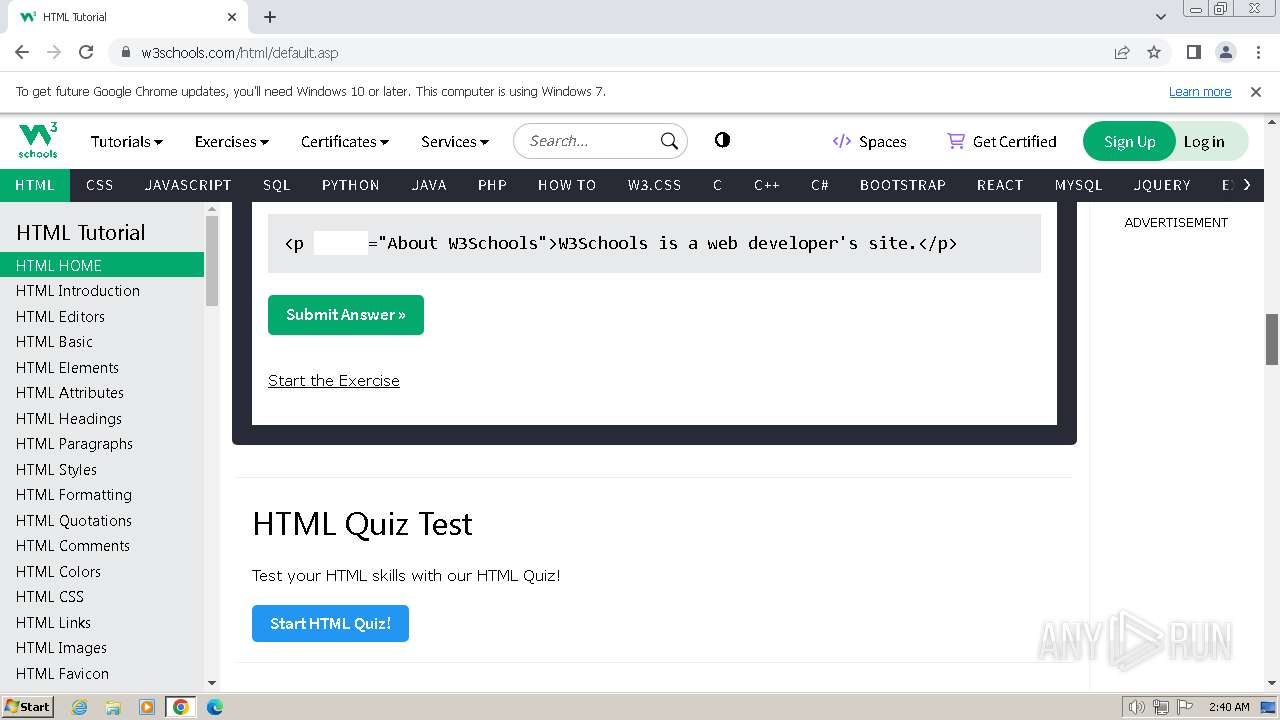Image resolution: width=1280 pixels, height=720 pixels.
Task: Click the Log in button
Action: point(1204,141)
